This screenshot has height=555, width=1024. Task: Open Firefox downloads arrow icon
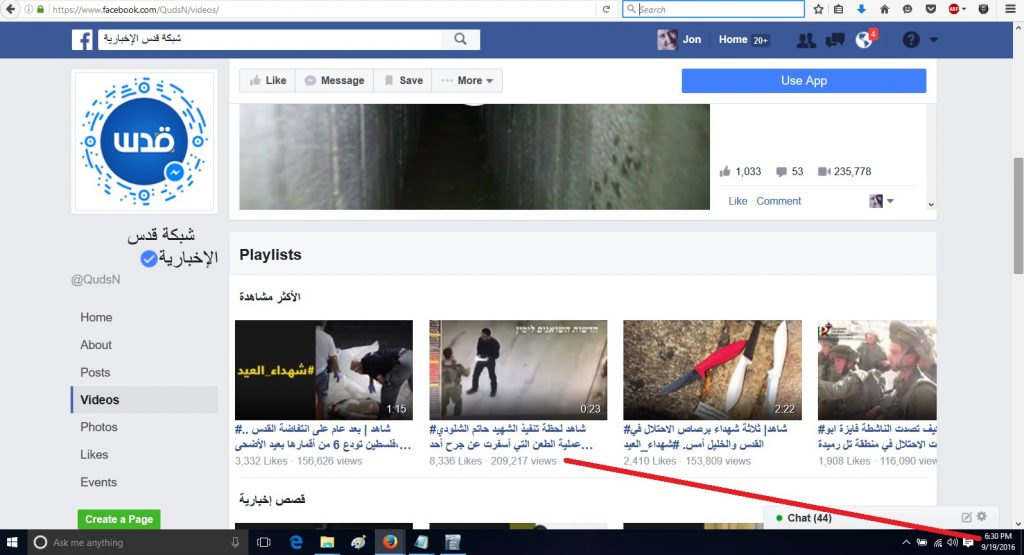(x=861, y=9)
